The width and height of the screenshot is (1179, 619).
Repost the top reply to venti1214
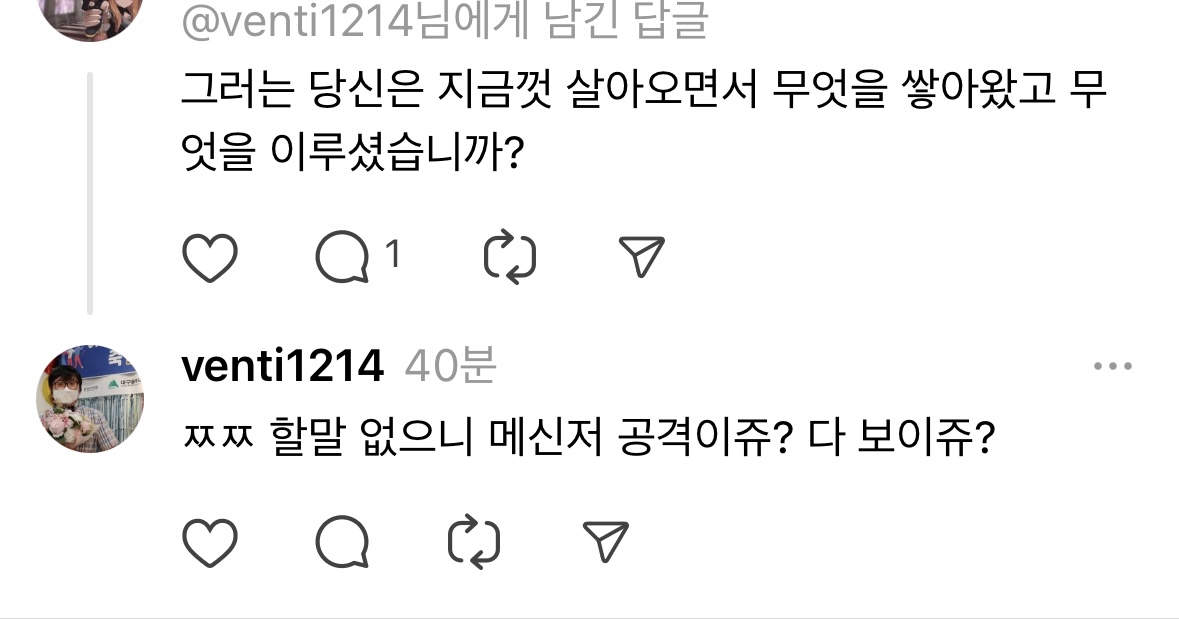pyautogui.click(x=510, y=258)
